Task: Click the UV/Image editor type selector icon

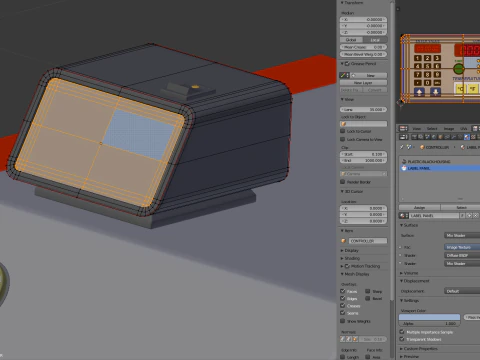Action: coord(403,129)
